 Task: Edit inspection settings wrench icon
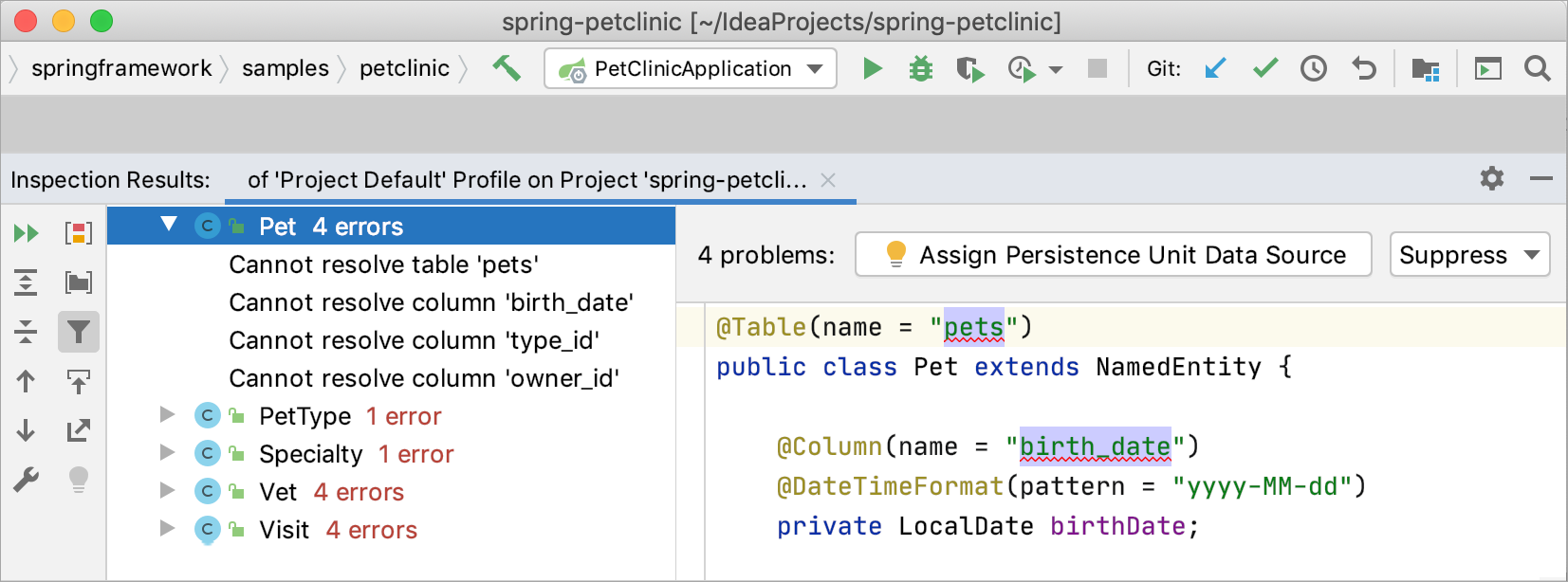(26, 481)
